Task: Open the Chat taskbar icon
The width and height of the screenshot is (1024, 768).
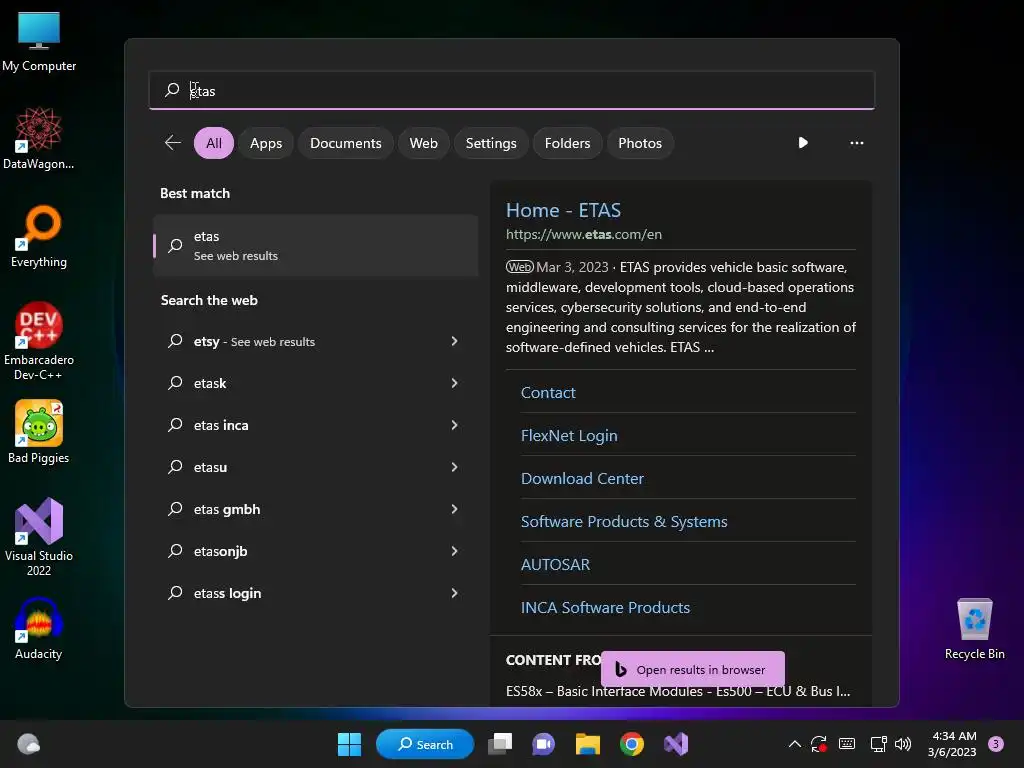Action: [543, 744]
